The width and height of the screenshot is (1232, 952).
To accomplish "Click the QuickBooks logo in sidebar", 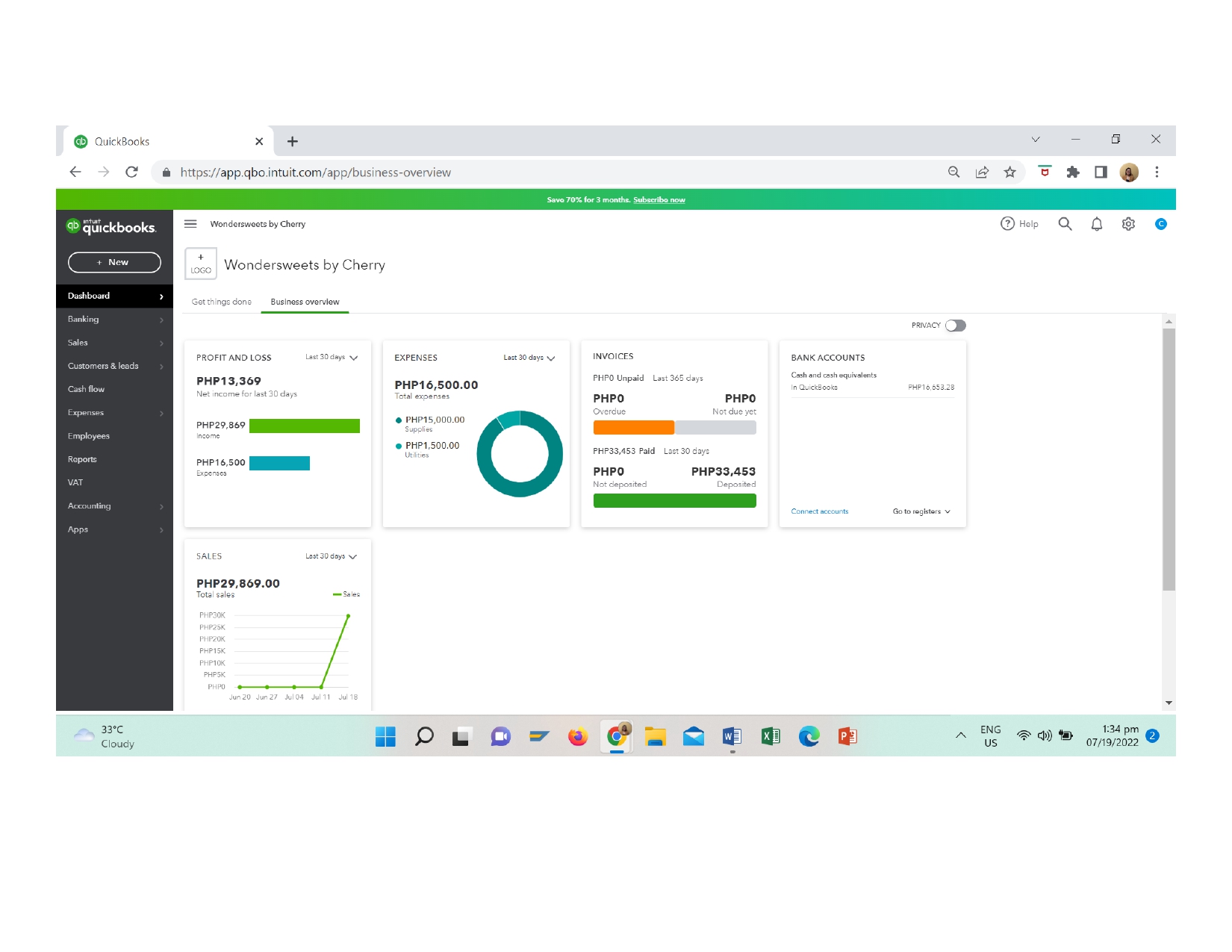I will tap(111, 226).
